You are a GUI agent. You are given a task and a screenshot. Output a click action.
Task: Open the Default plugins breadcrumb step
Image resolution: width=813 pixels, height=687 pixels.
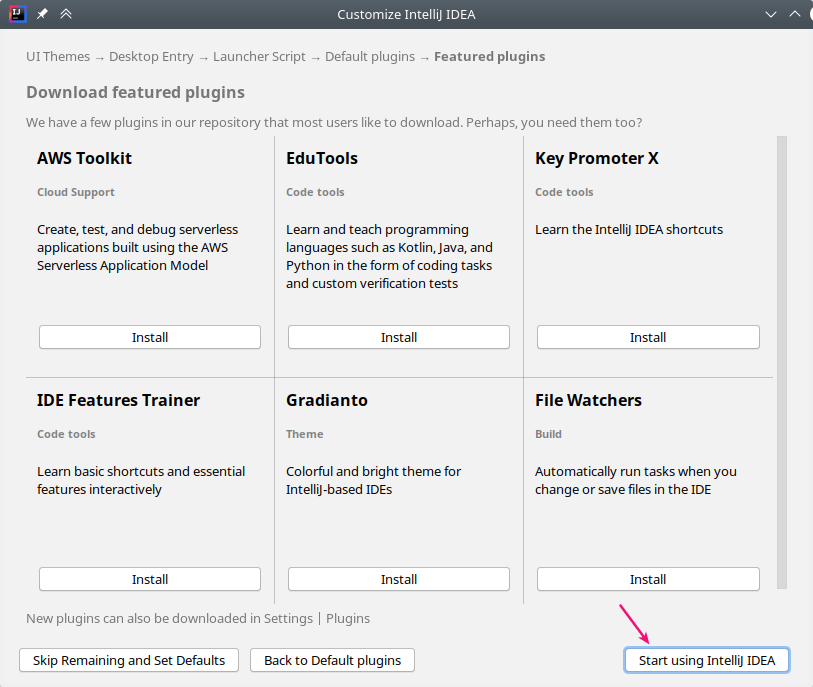coord(370,57)
